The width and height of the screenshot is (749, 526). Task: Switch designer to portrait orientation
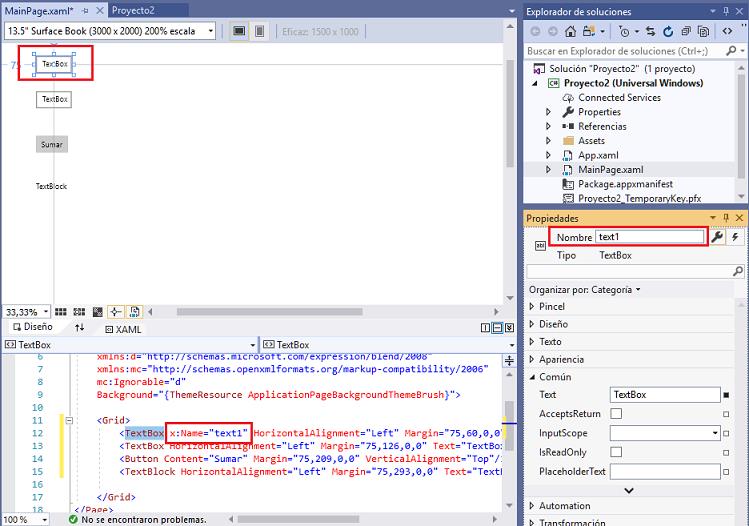click(x=259, y=32)
